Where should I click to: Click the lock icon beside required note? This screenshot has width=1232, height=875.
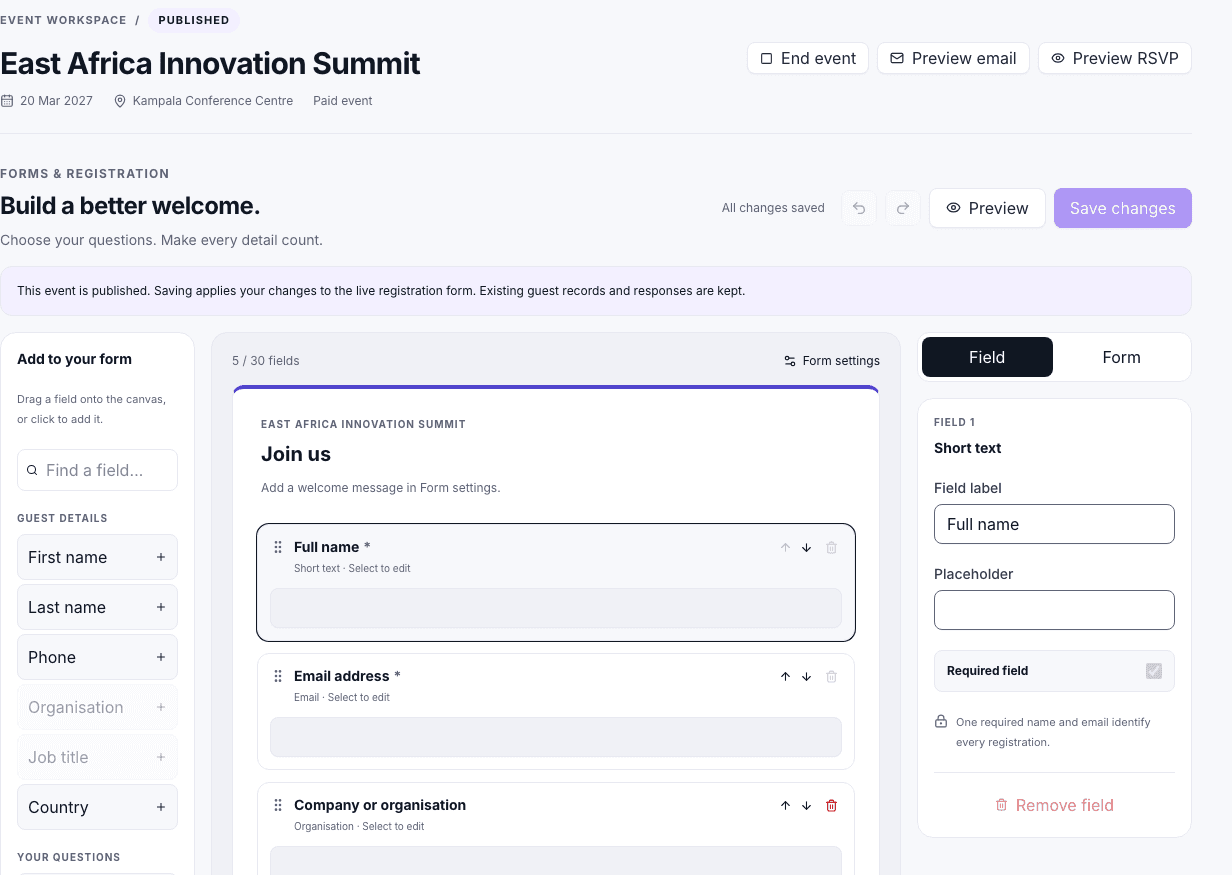pos(941,721)
